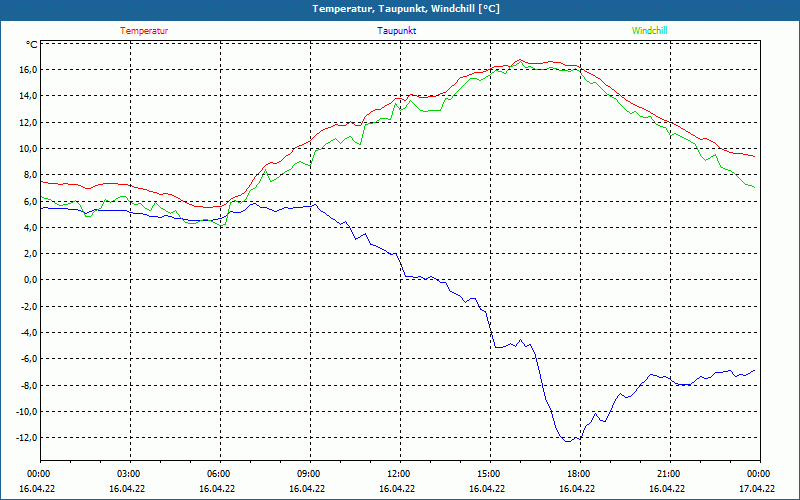Click the -2,0 y-axis value
This screenshot has height=500, width=800.
tap(29, 307)
